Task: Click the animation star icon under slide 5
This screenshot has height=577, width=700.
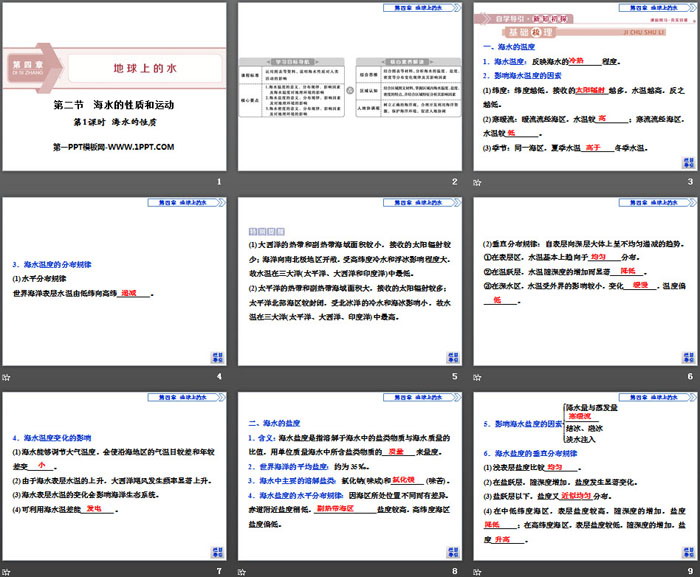Action: tap(240, 376)
